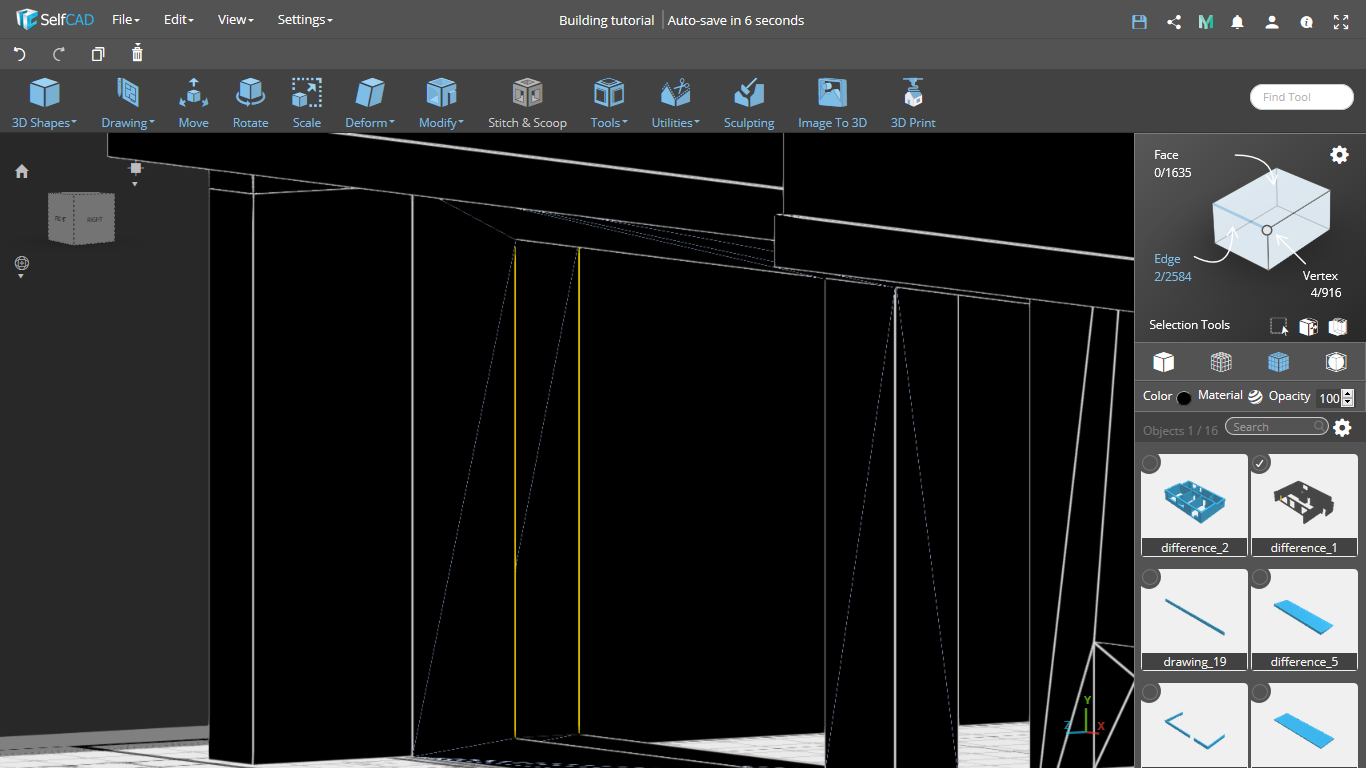Open Material picker sphere icon
Screen dimensions: 1366x768
(1255, 396)
